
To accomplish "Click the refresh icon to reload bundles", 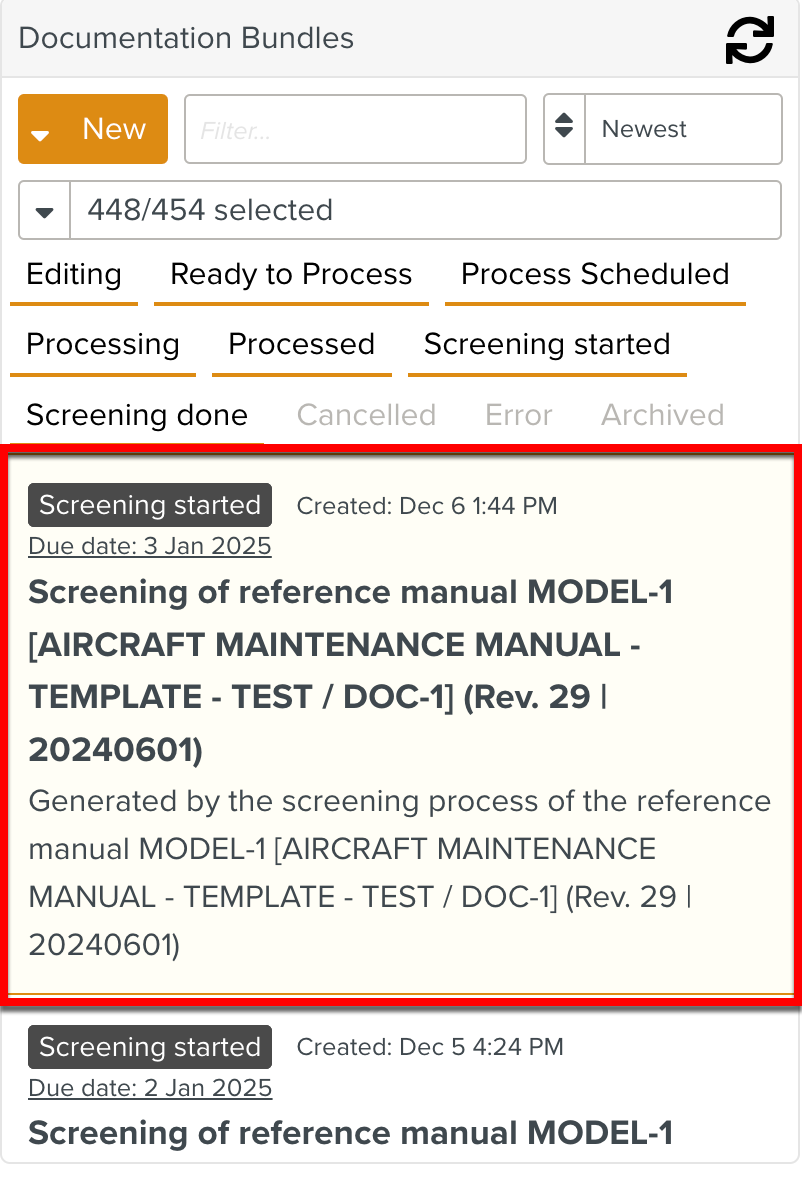I will (748, 40).
